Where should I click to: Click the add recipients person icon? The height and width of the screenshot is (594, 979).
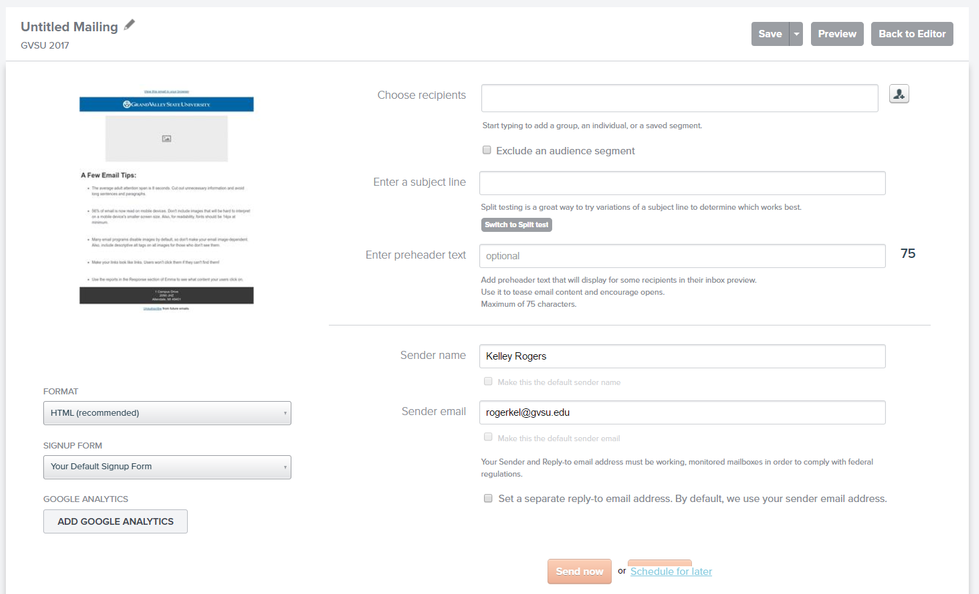point(898,94)
